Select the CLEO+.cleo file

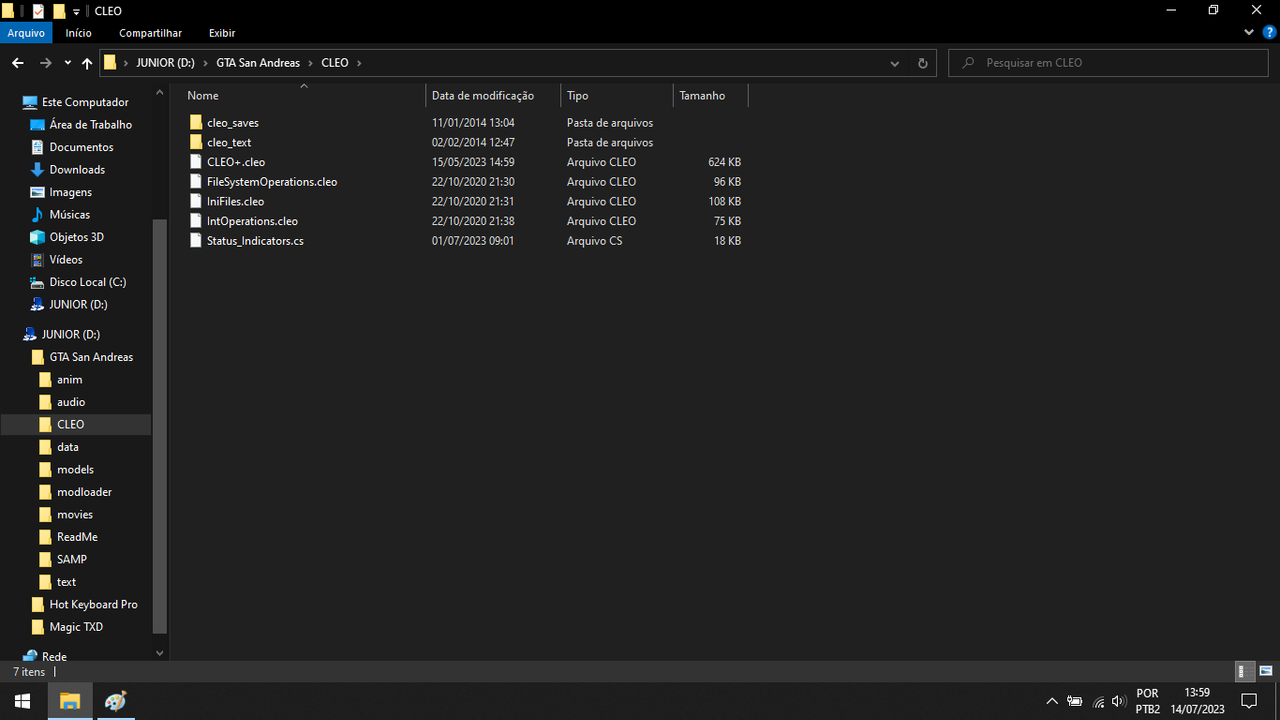click(x=236, y=162)
